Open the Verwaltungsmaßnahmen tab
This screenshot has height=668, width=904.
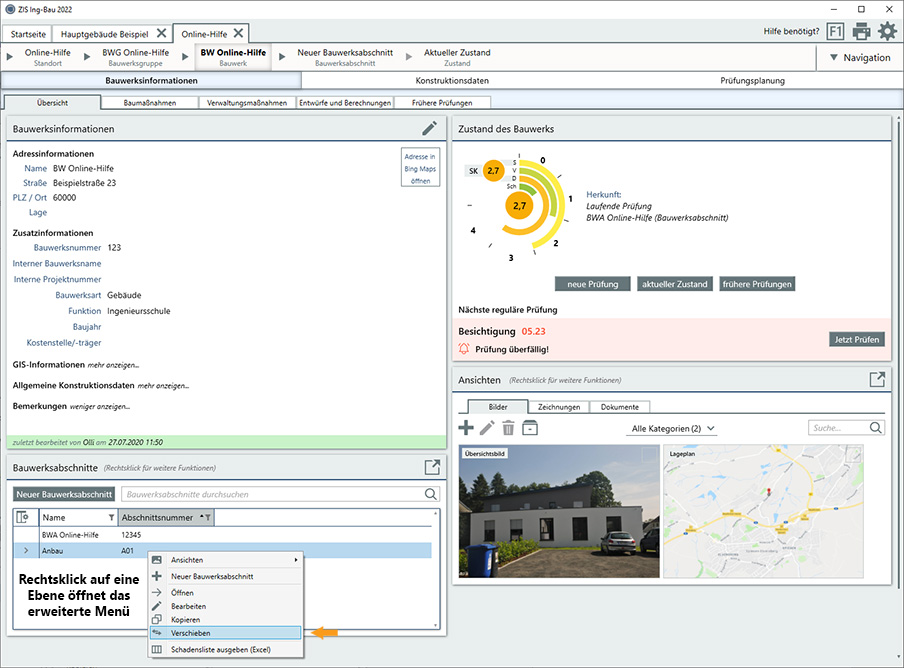[x=247, y=103]
